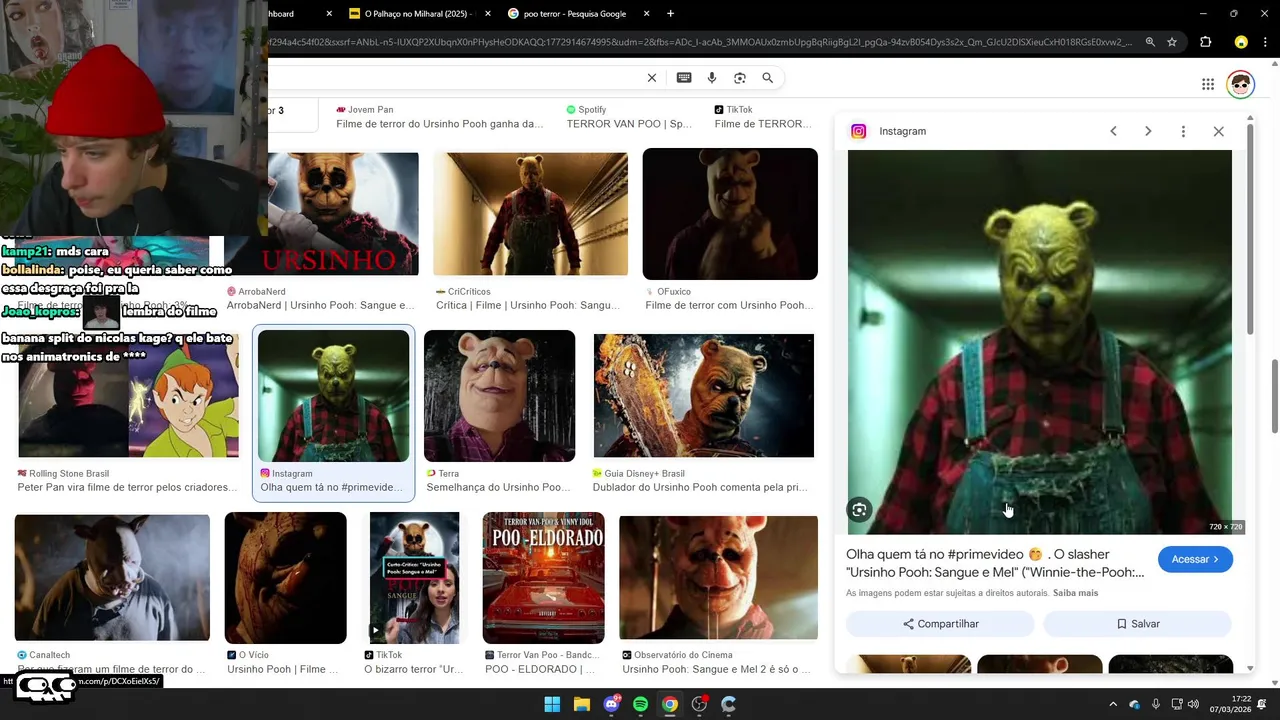This screenshot has height=720, width=1280.
Task: Open O Vício Ursinho Pooh thumbnail
Action: click(x=285, y=578)
